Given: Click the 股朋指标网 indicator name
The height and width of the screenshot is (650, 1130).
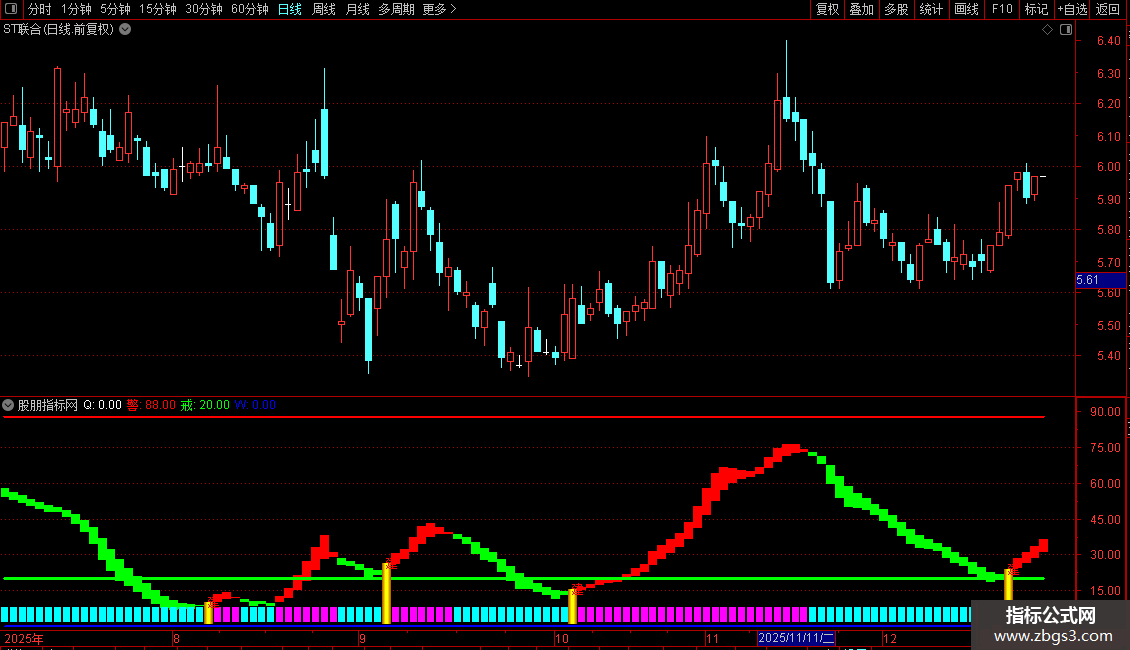Looking at the screenshot, I should (48, 405).
